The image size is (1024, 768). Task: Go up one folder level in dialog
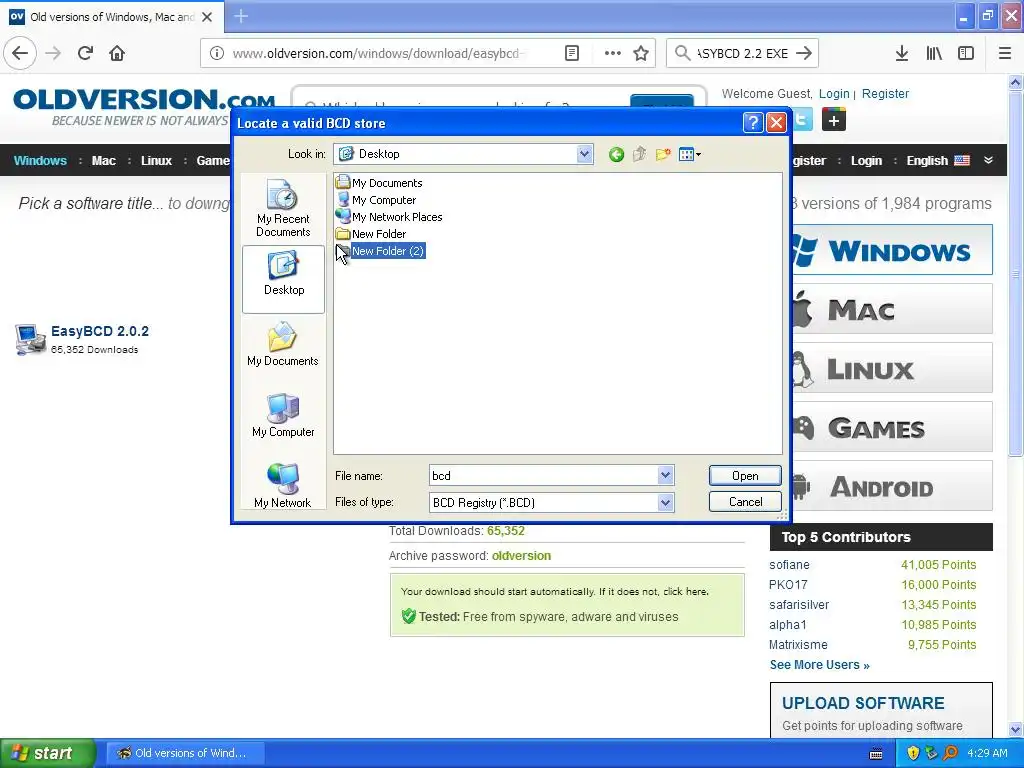(639, 155)
